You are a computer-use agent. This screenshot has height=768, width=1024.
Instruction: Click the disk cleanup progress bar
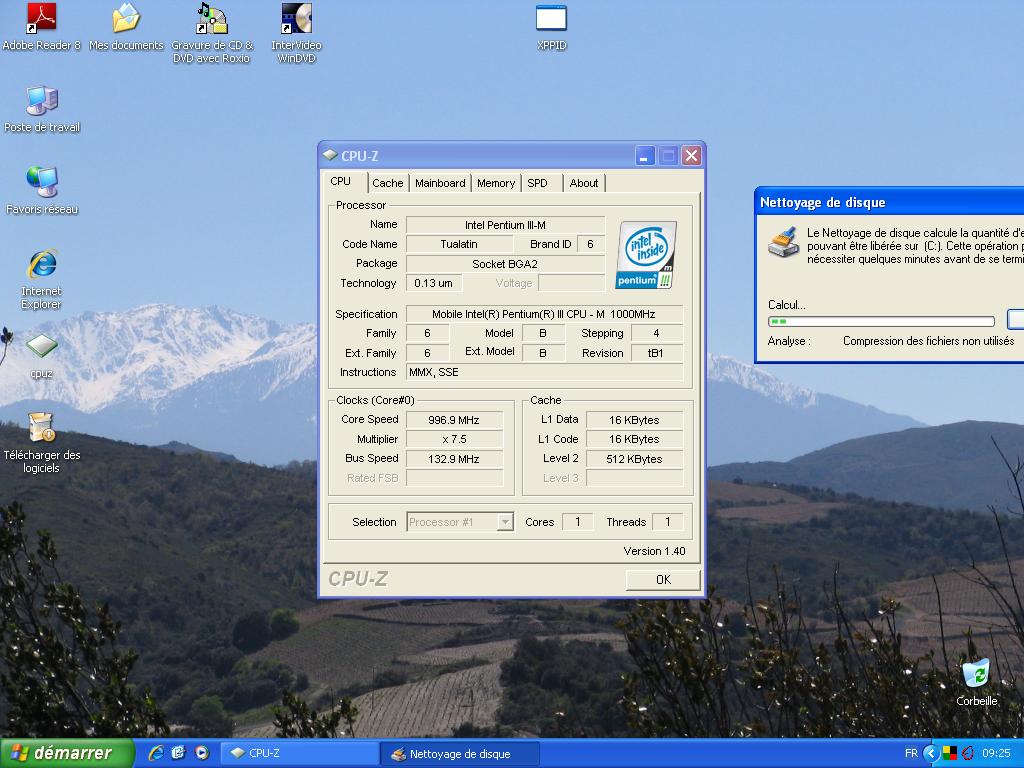(x=881, y=321)
